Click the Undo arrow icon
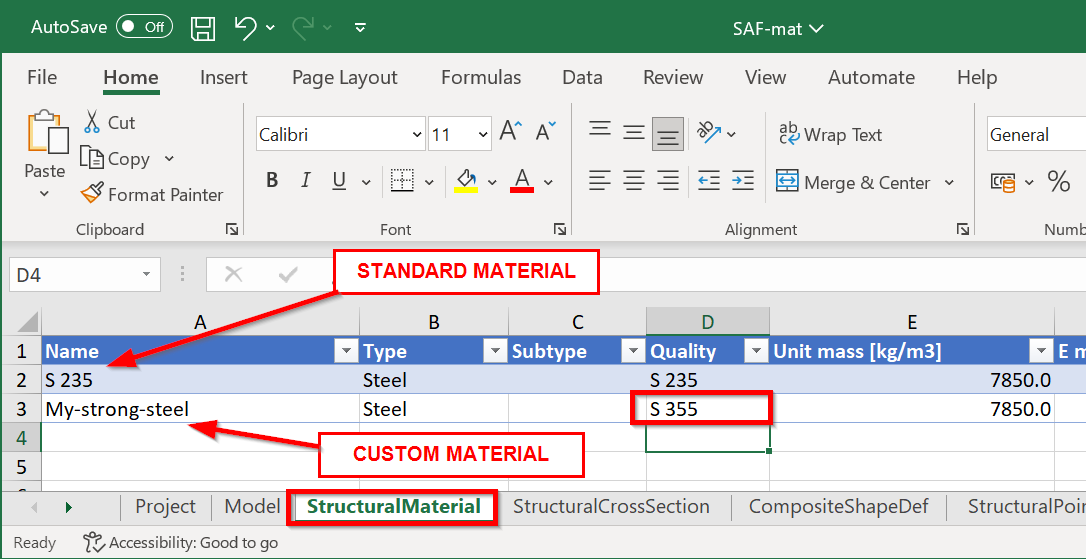1086x559 pixels. click(x=245, y=28)
